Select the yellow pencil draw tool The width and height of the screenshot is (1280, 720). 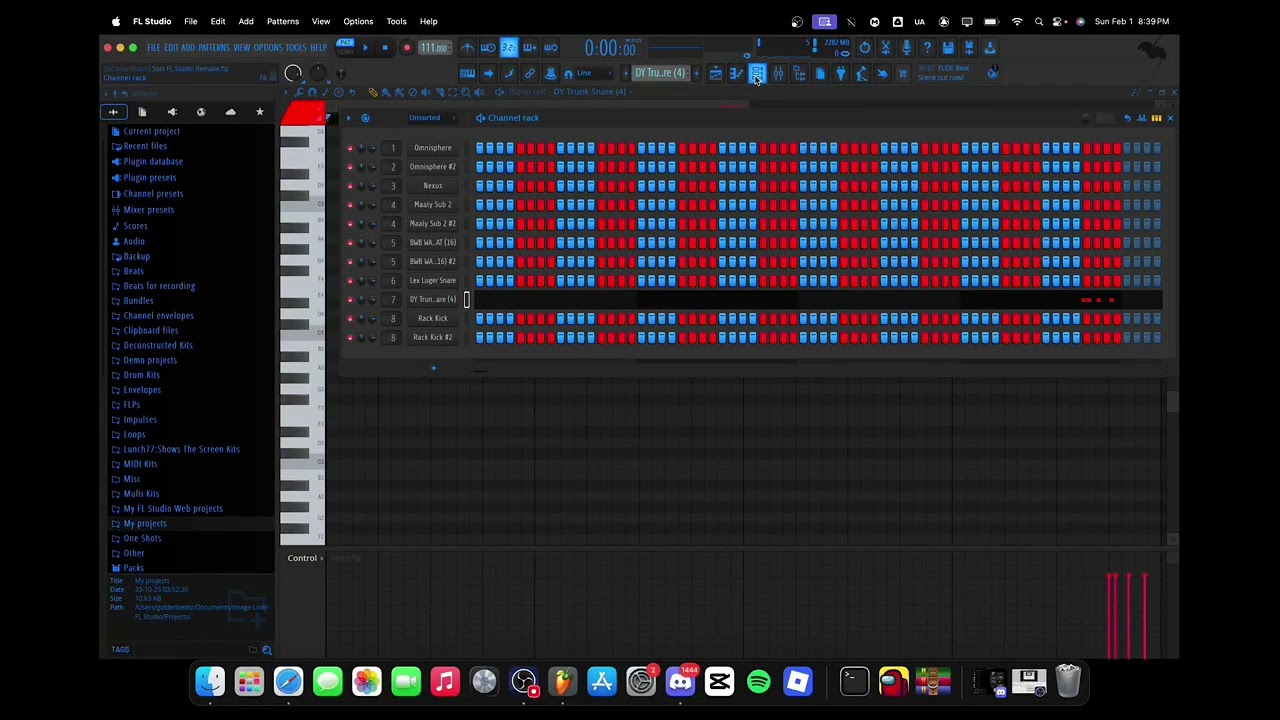point(373,92)
